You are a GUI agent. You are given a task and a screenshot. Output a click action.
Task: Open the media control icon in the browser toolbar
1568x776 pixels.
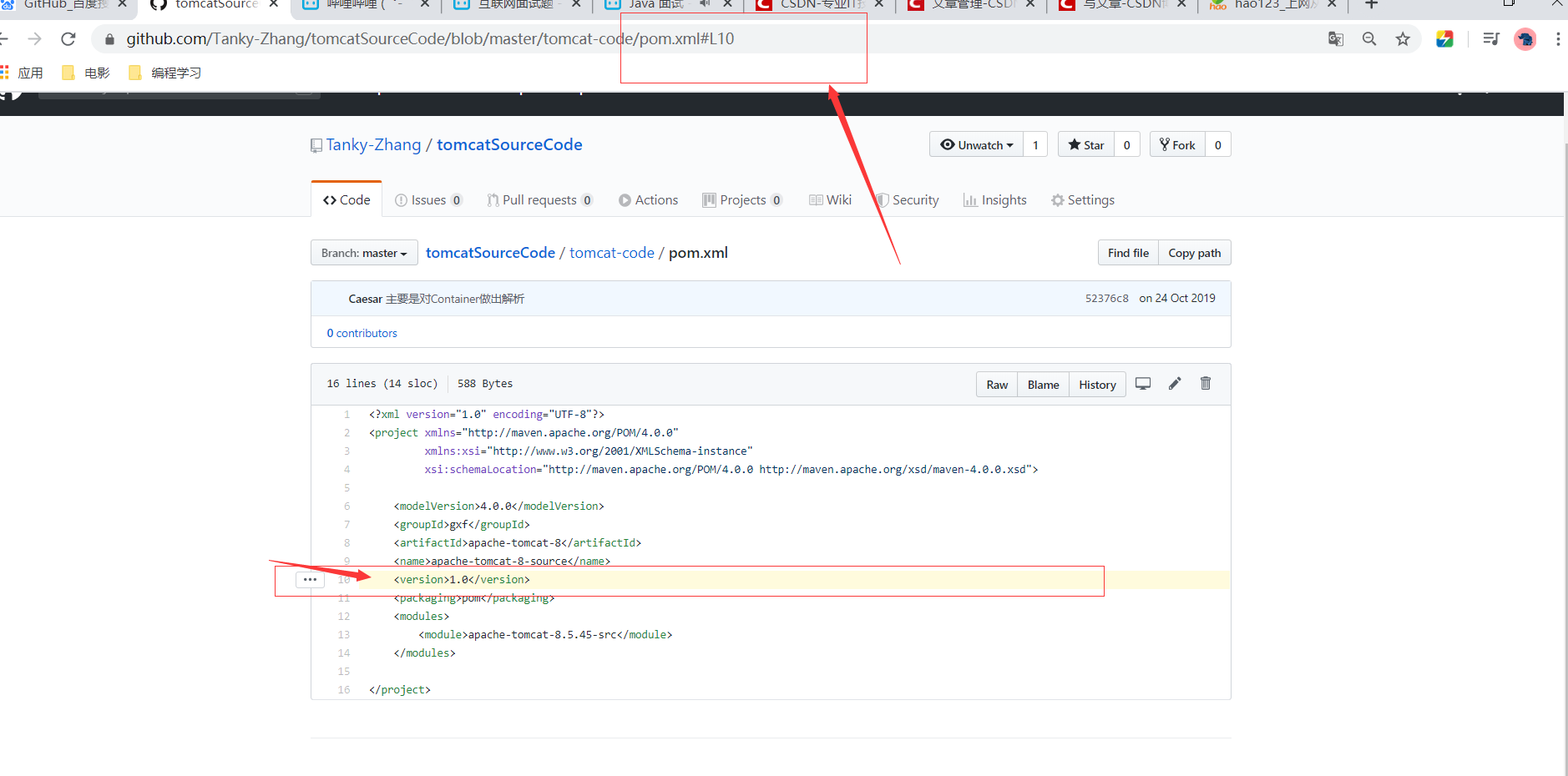[x=1491, y=39]
